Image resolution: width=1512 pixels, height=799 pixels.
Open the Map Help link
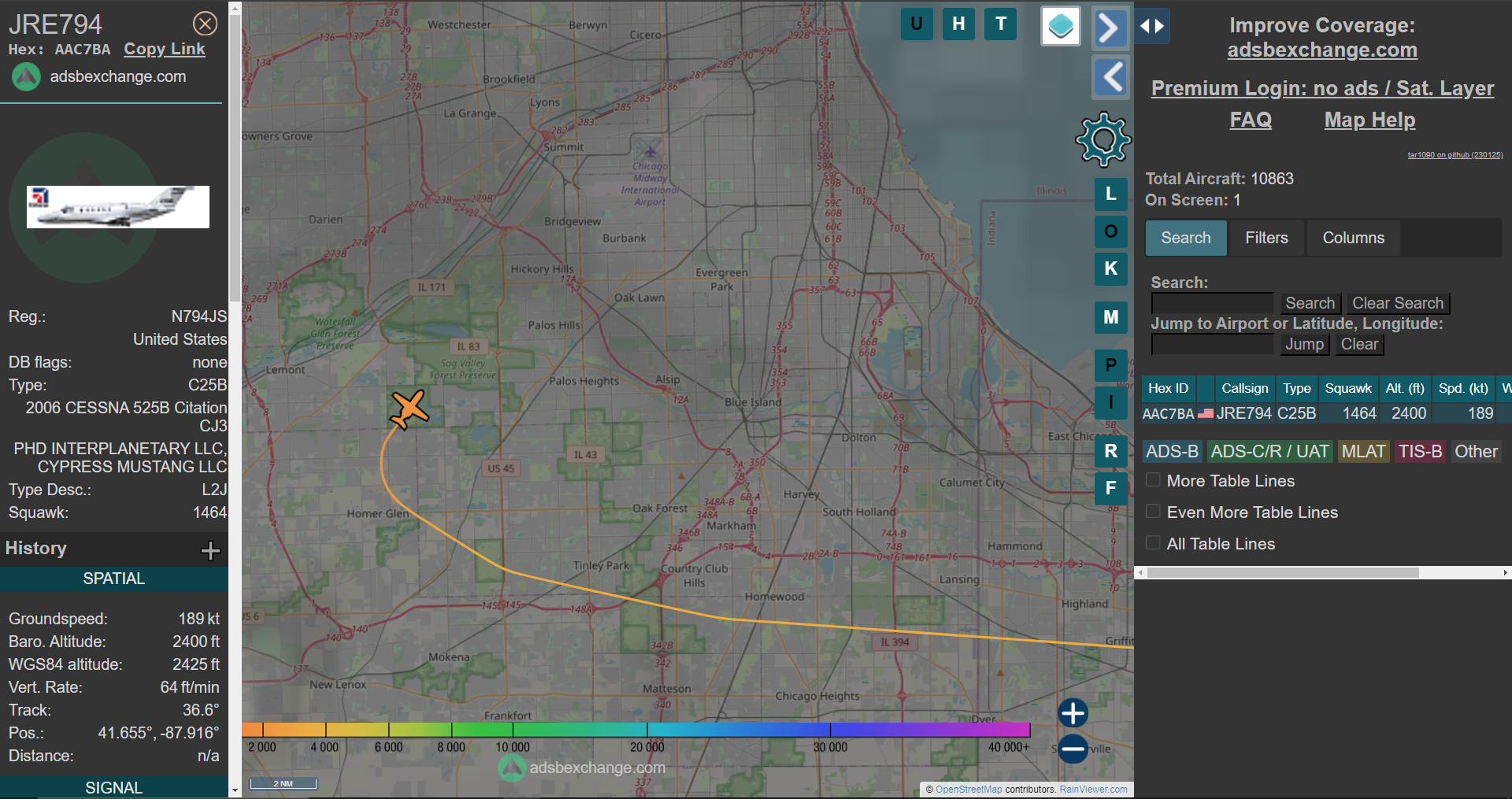coord(1369,120)
